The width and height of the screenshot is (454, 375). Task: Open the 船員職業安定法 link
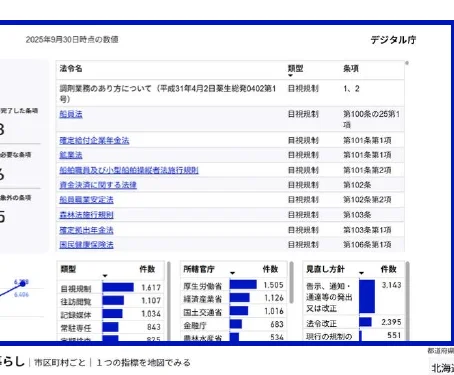[86, 200]
